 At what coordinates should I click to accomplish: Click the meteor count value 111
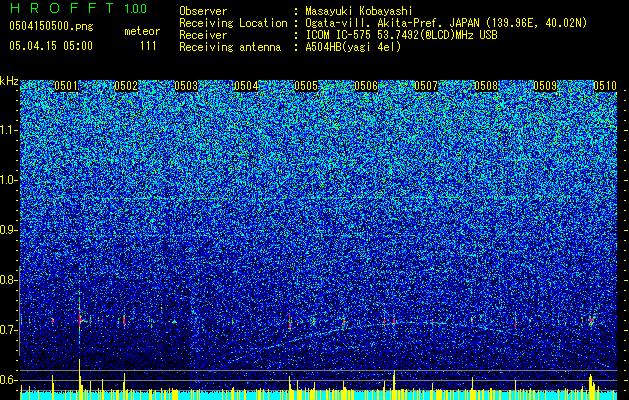148,46
